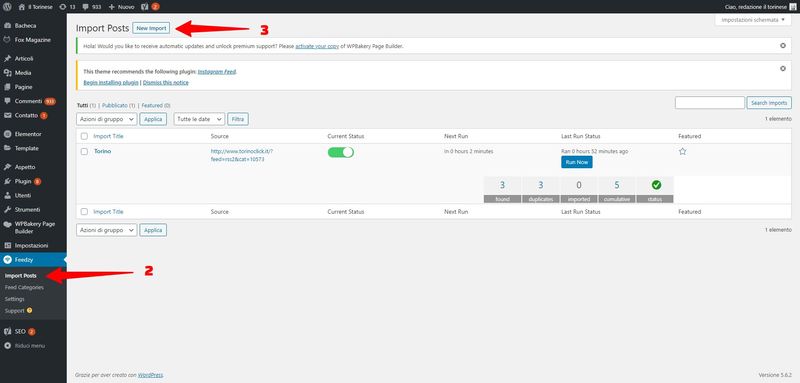The image size is (800, 383).
Task: Check the Torino import checkbox
Action: pos(84,151)
